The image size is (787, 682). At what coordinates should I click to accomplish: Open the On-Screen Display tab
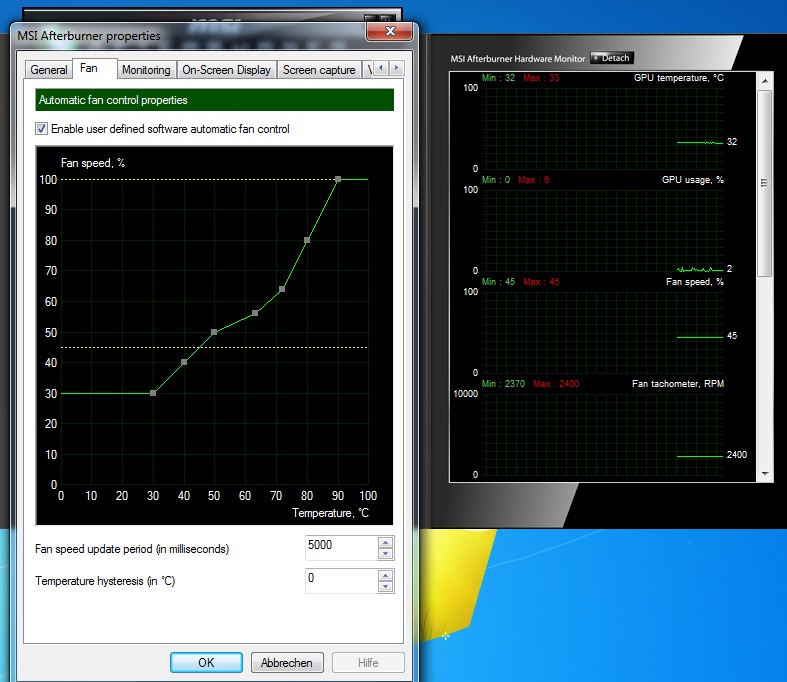226,70
